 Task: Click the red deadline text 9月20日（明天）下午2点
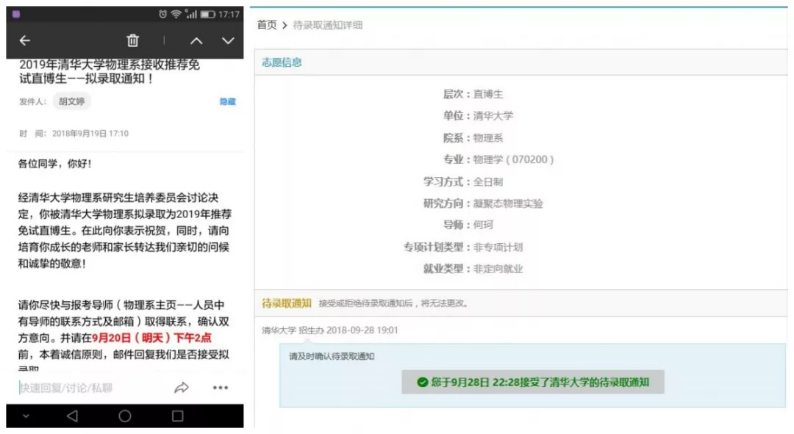tap(151, 338)
